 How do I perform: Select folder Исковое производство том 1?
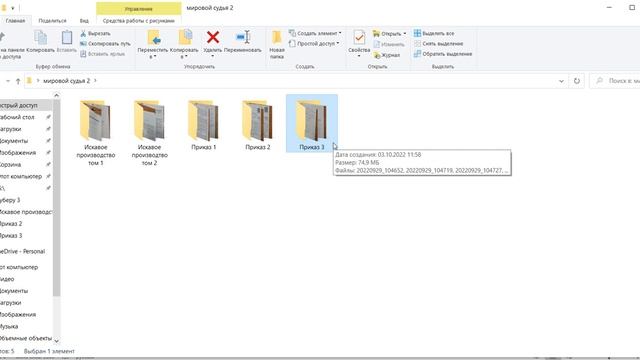(x=96, y=132)
